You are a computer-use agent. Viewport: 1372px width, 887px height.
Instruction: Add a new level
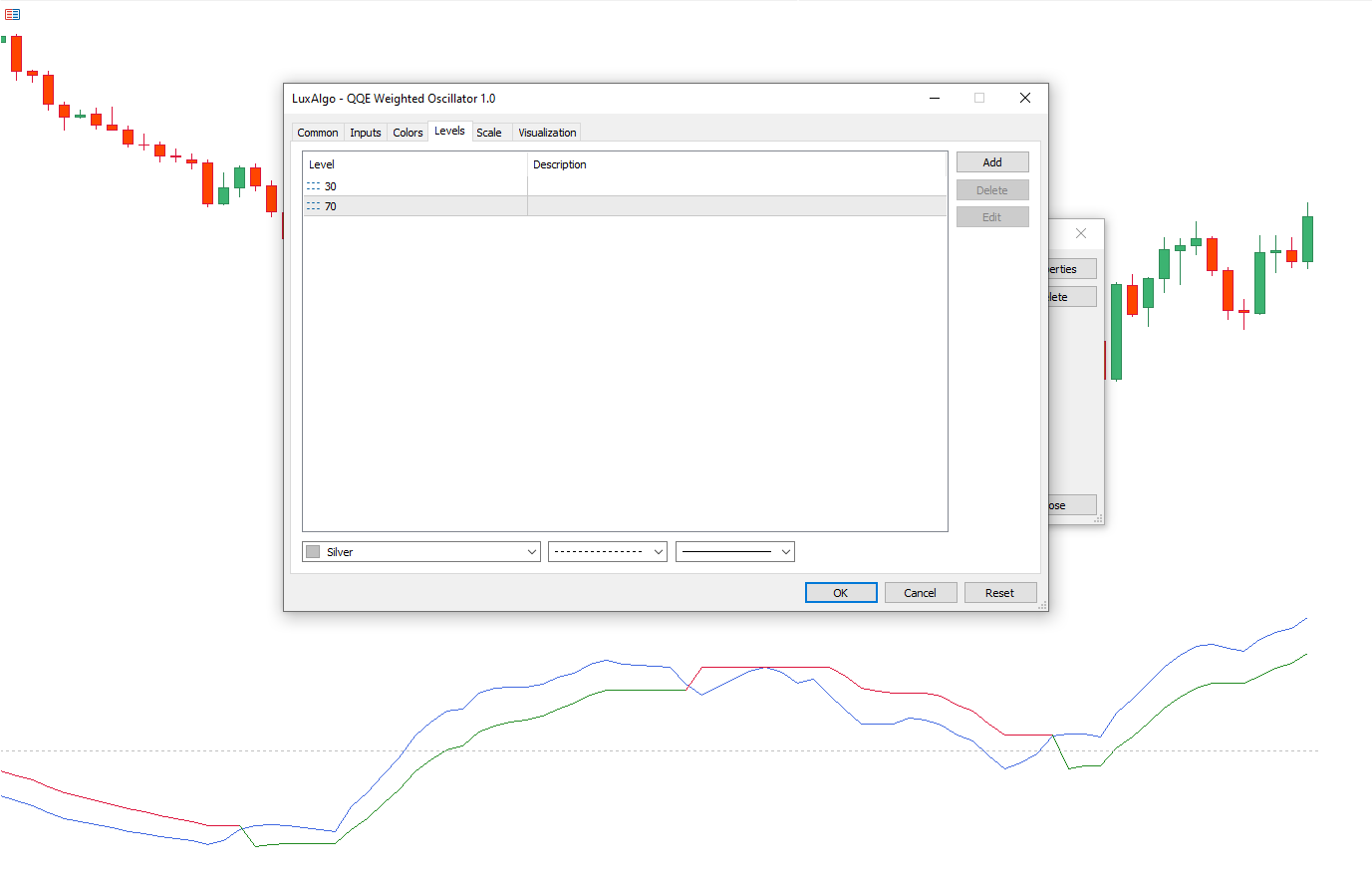coord(991,162)
